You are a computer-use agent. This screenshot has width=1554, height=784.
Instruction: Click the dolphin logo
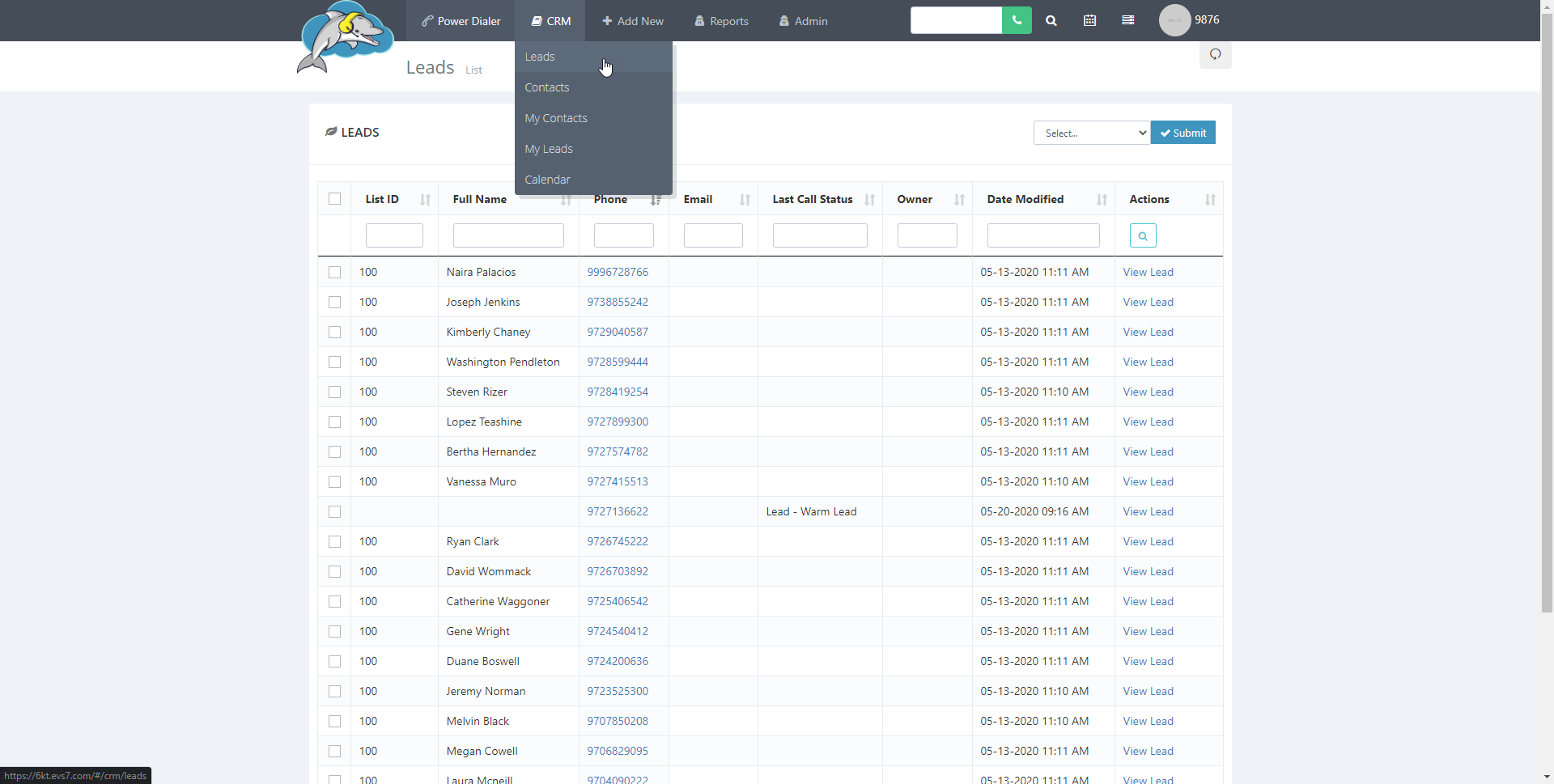coord(346,38)
